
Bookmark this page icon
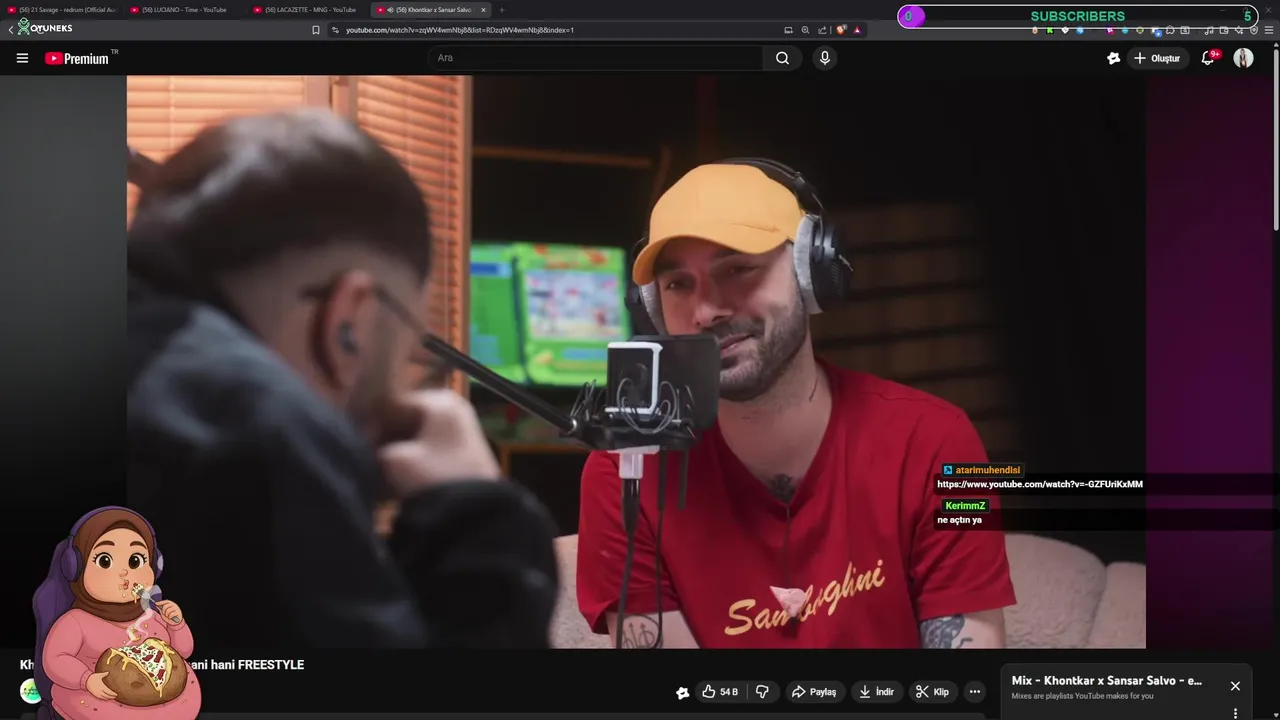(316, 30)
